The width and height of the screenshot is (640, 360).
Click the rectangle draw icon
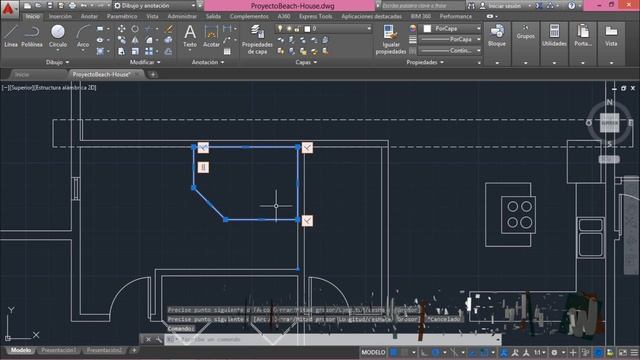pos(100,29)
